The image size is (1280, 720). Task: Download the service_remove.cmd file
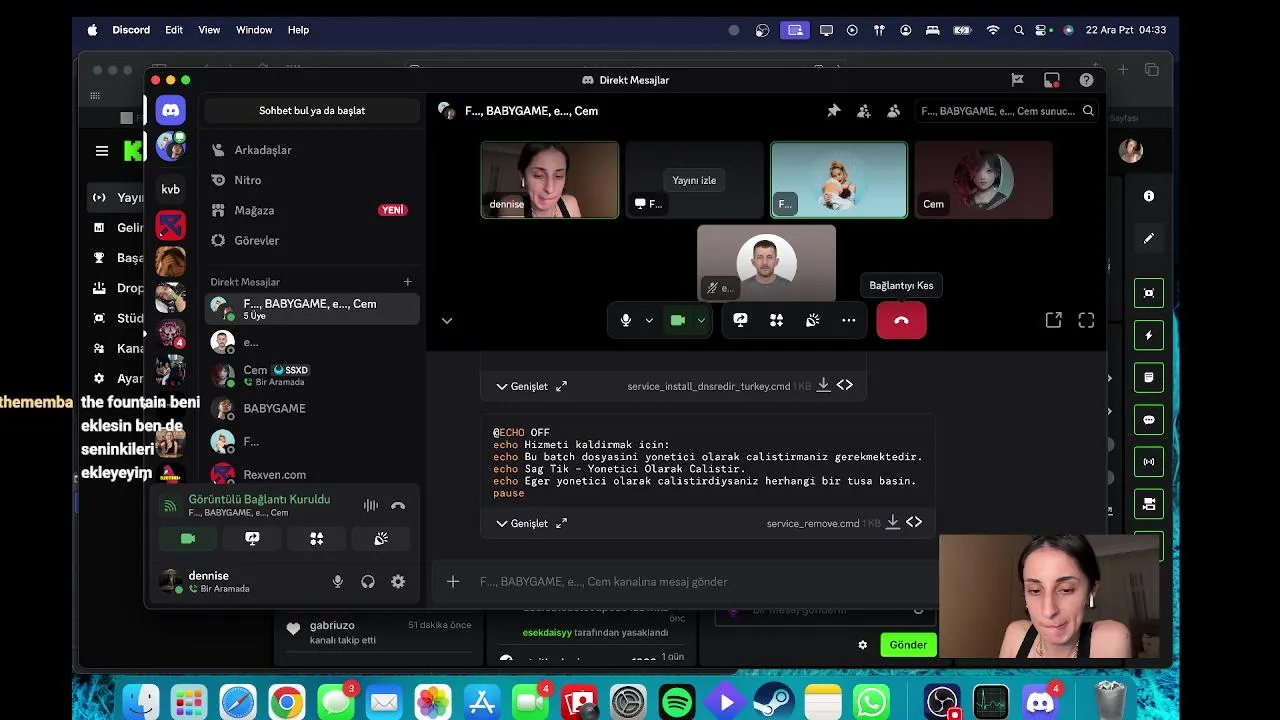coord(892,522)
